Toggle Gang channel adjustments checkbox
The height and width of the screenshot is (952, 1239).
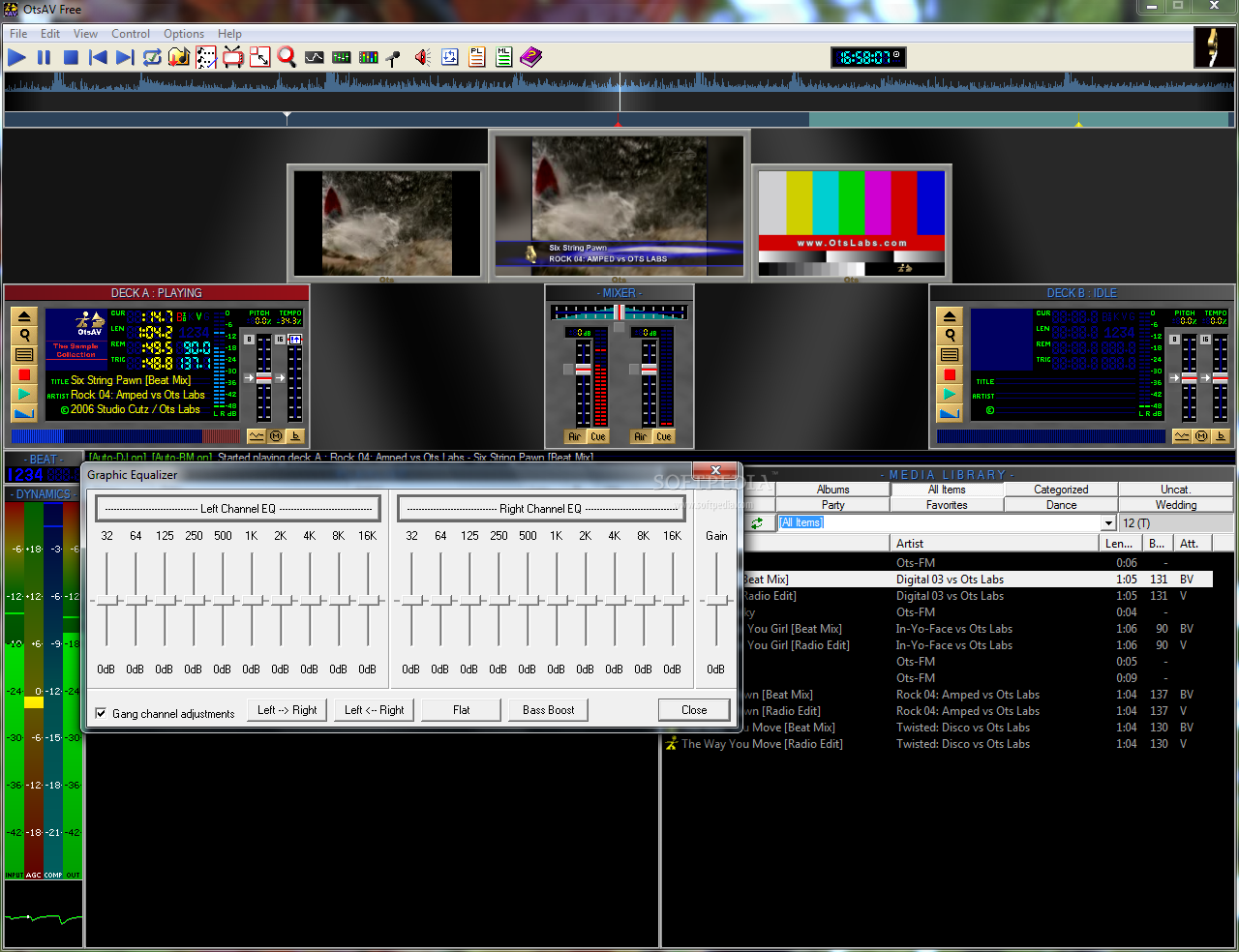(x=101, y=713)
